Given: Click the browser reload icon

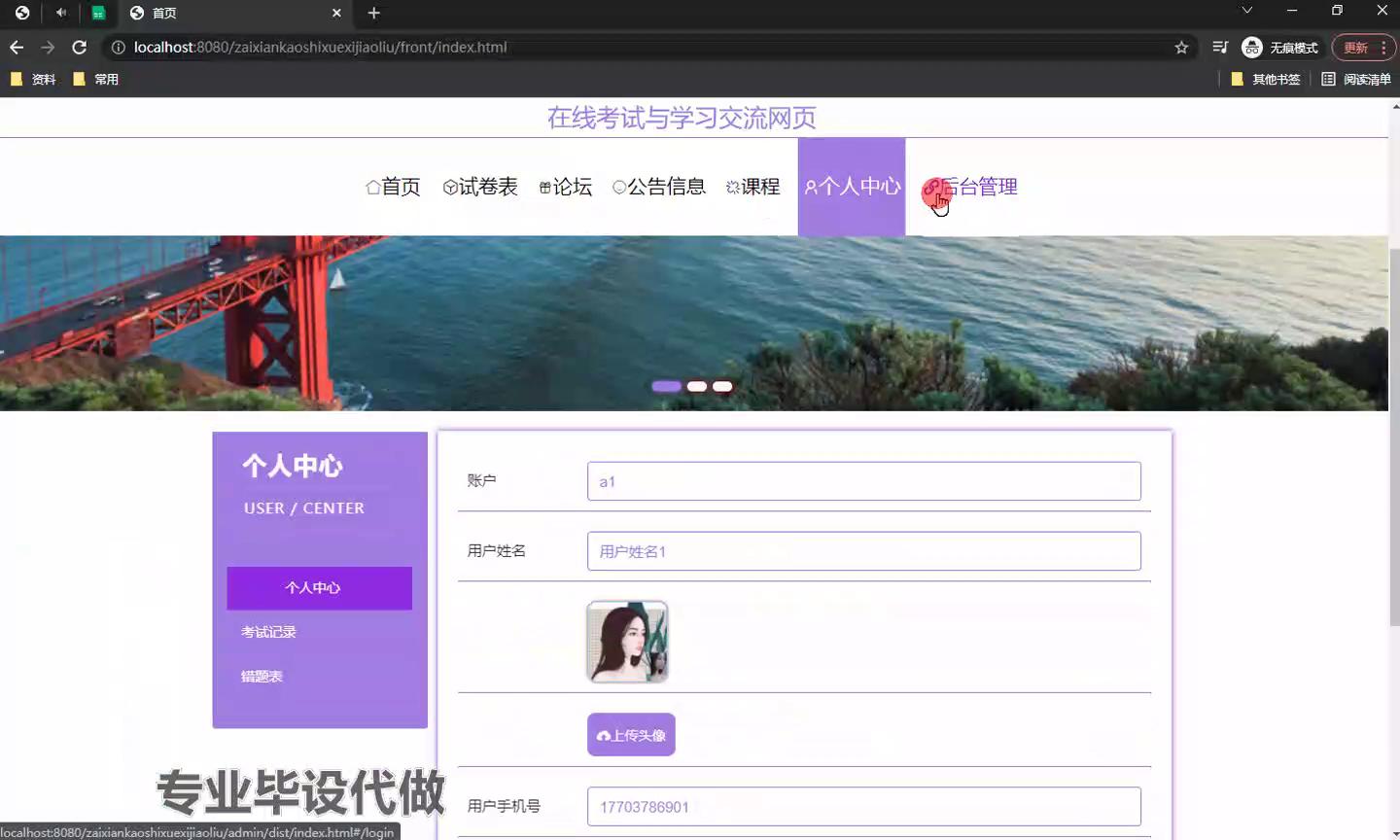Looking at the screenshot, I should 80,47.
